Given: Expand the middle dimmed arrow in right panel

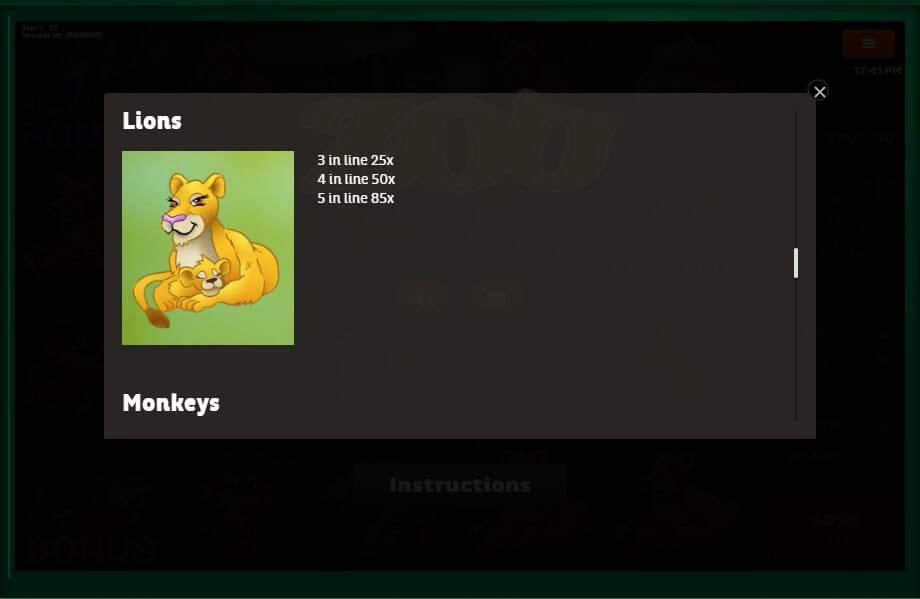Looking at the screenshot, I should [884, 361].
